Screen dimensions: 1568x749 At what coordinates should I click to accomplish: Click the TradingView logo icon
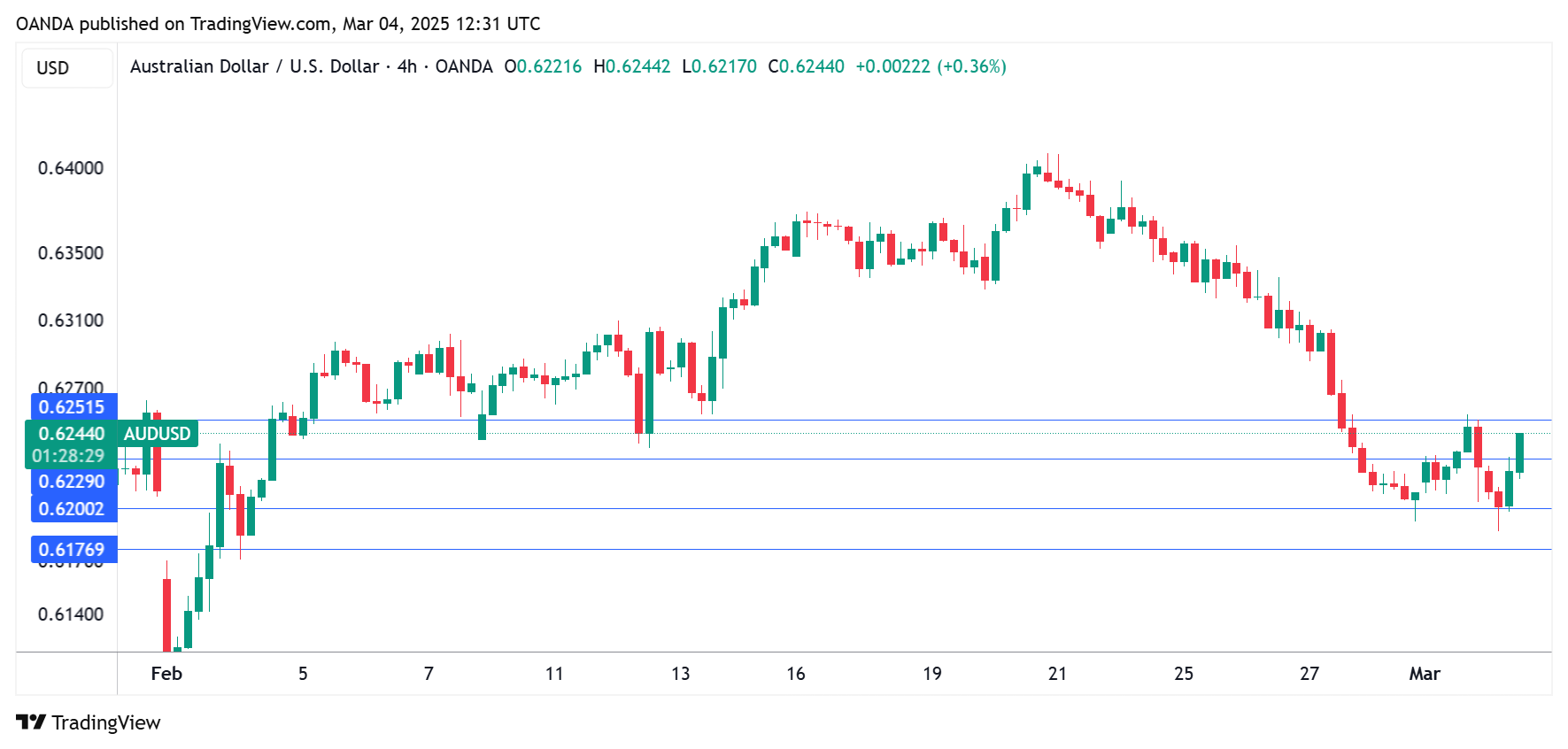31,722
